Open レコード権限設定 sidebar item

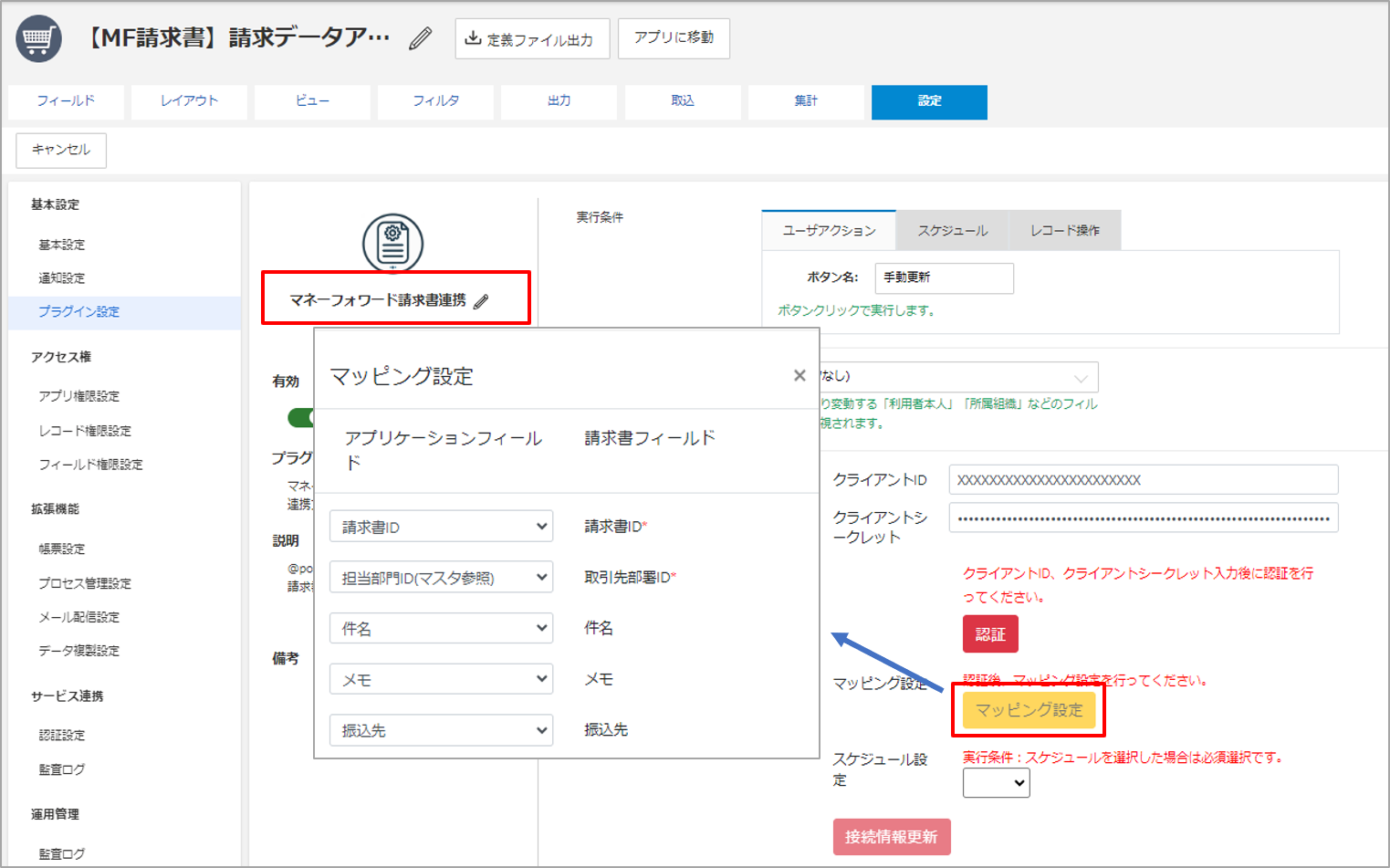pyautogui.click(x=85, y=431)
